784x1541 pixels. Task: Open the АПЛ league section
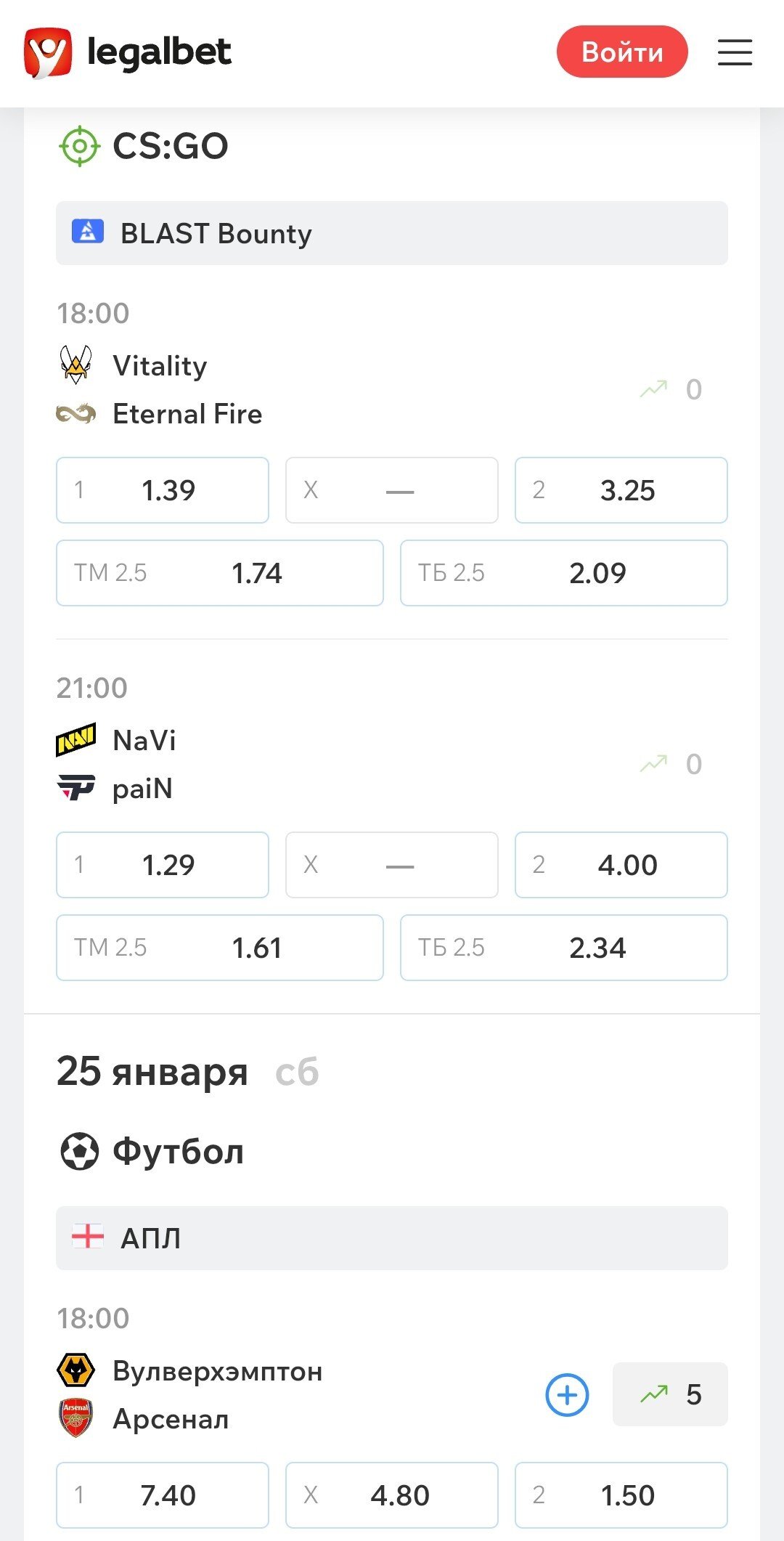click(x=392, y=1238)
